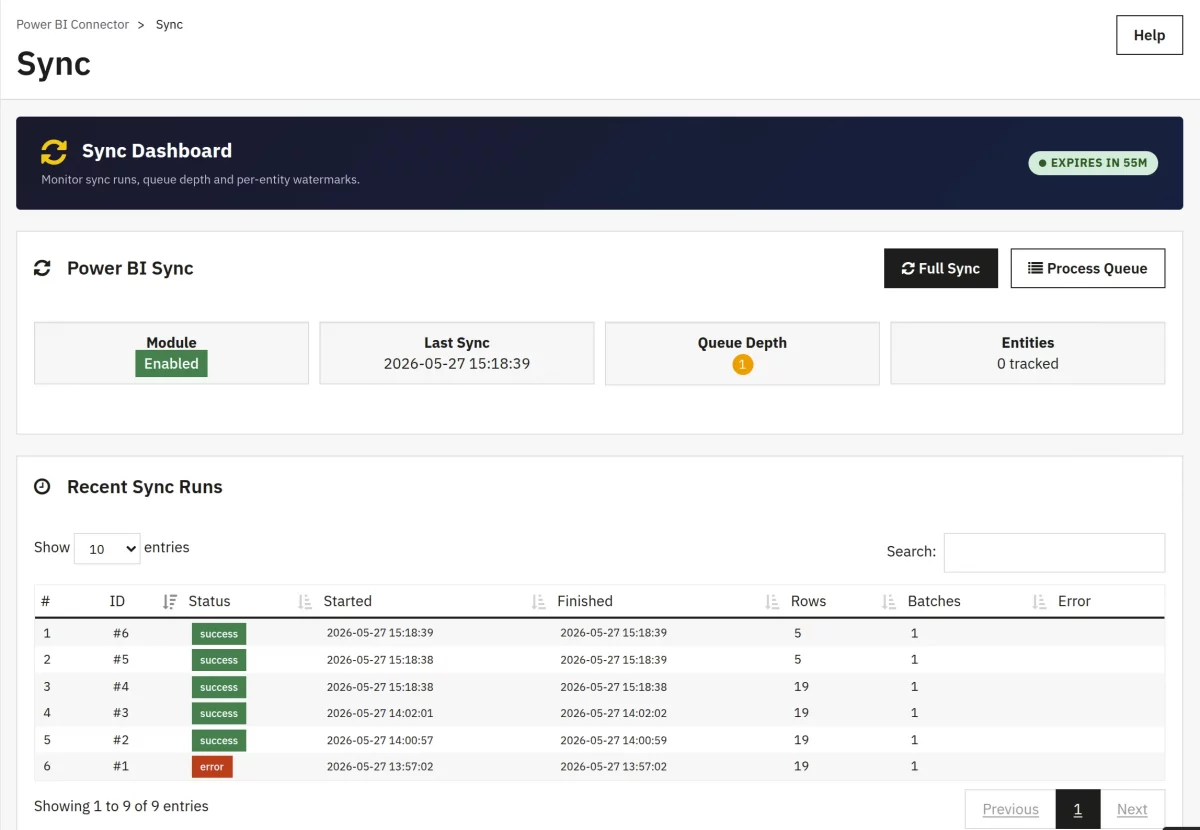Click success badge for run #5
Screen dimensions: 1200x830
tap(219, 660)
